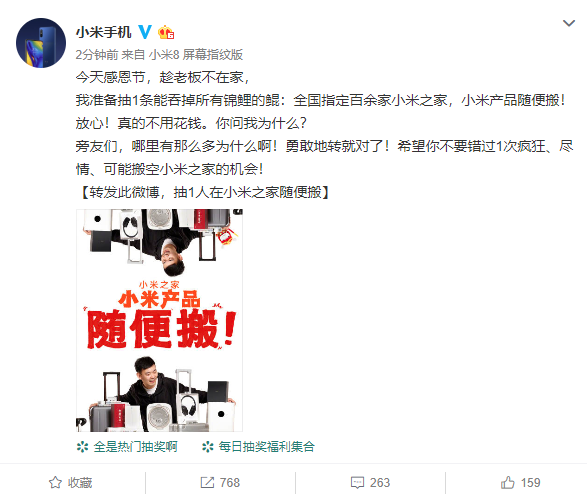Screen dimensions: 587x496
Task: Click the thumbs-up like icon
Action: point(508,482)
